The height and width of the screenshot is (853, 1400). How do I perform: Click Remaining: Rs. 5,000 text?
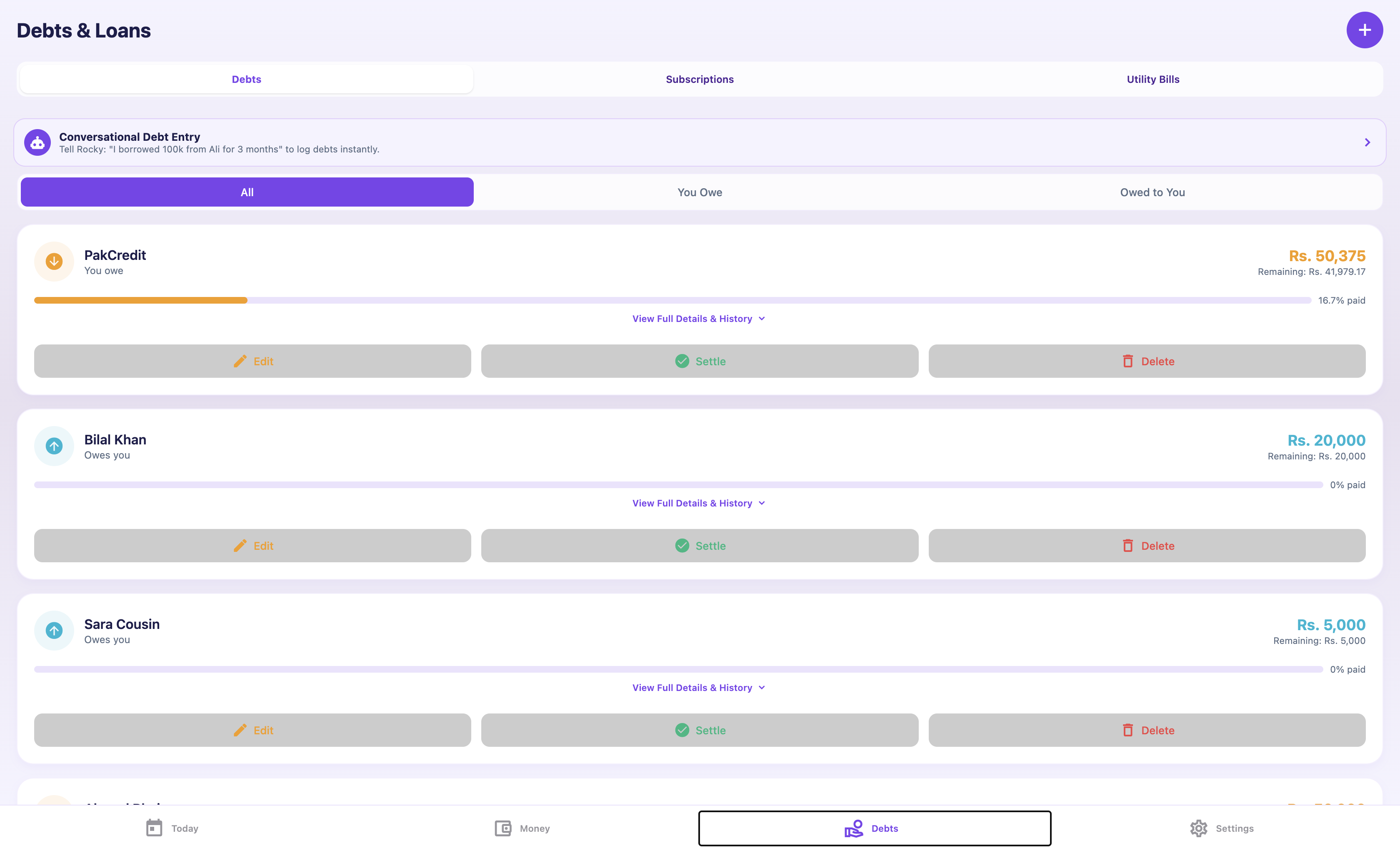click(x=1319, y=641)
